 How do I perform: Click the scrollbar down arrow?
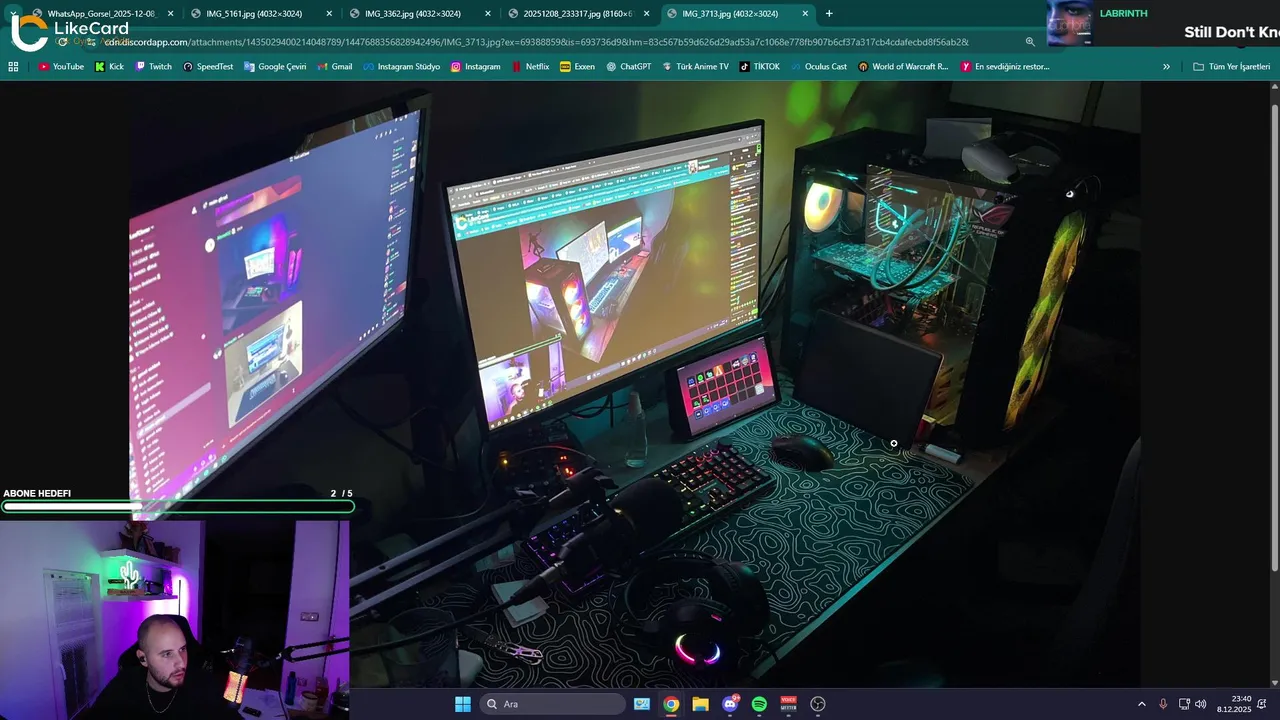(x=1274, y=684)
